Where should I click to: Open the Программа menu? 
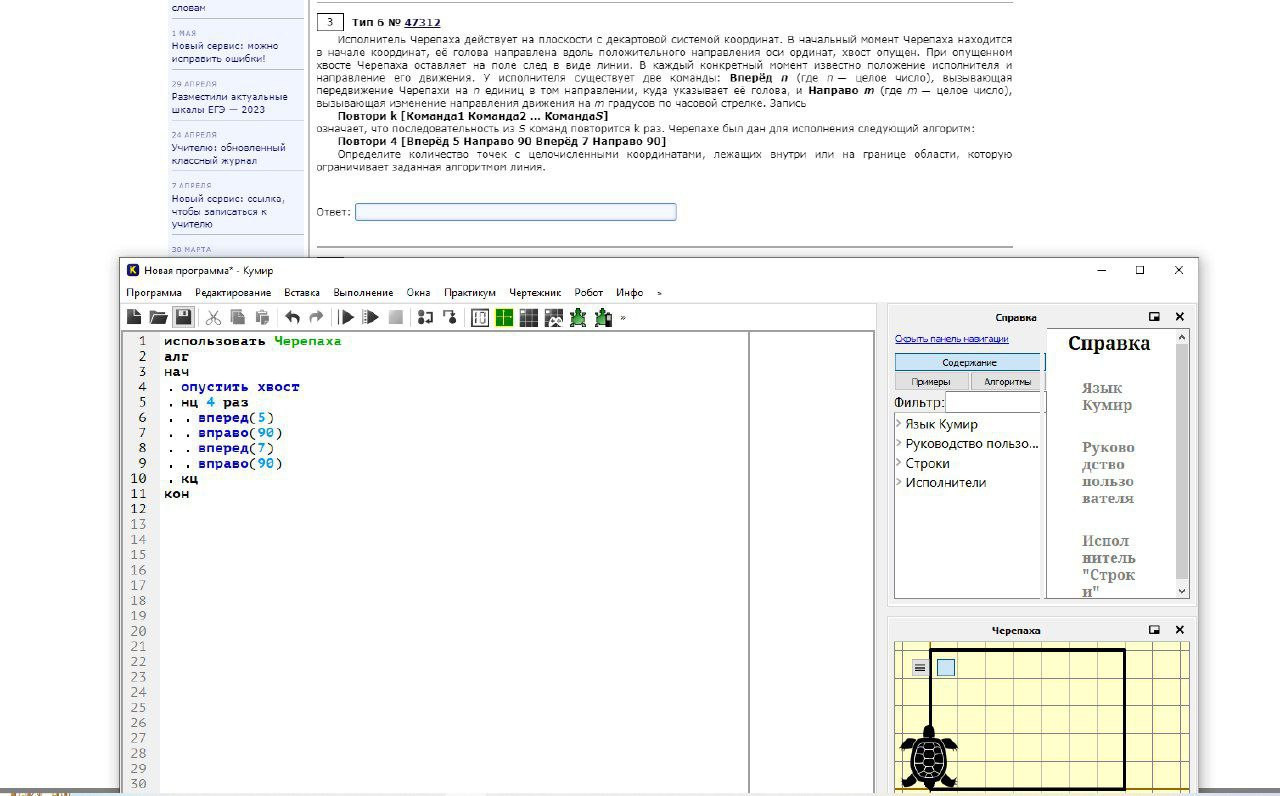pos(154,293)
